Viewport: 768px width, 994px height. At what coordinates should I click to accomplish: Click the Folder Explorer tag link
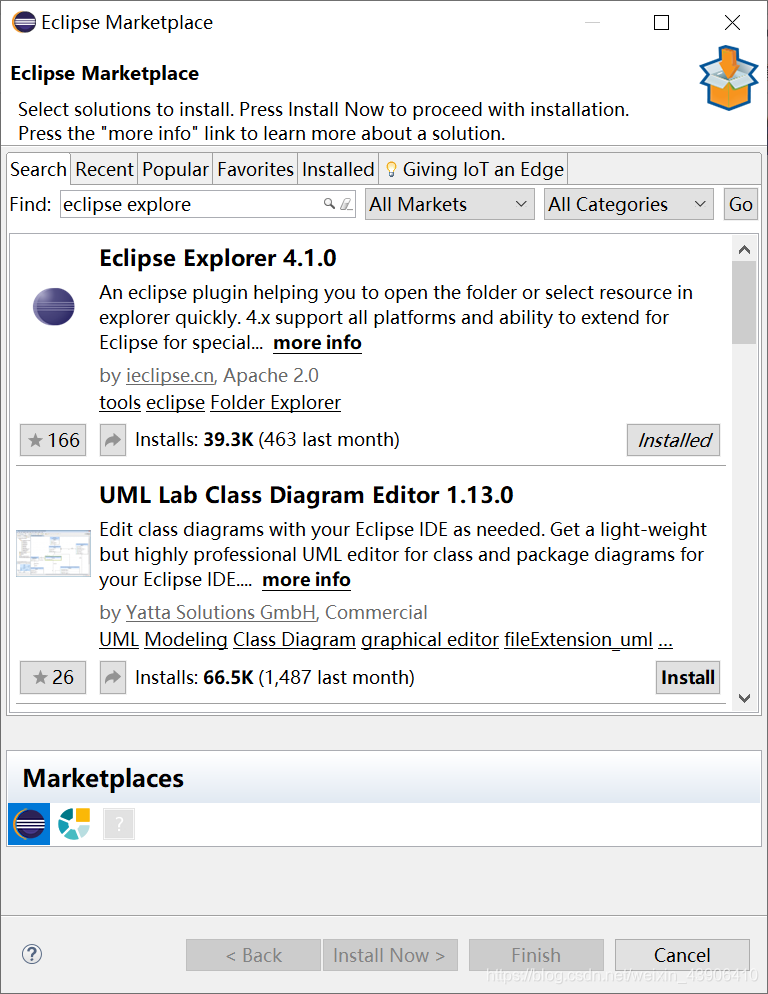pyautogui.click(x=275, y=403)
